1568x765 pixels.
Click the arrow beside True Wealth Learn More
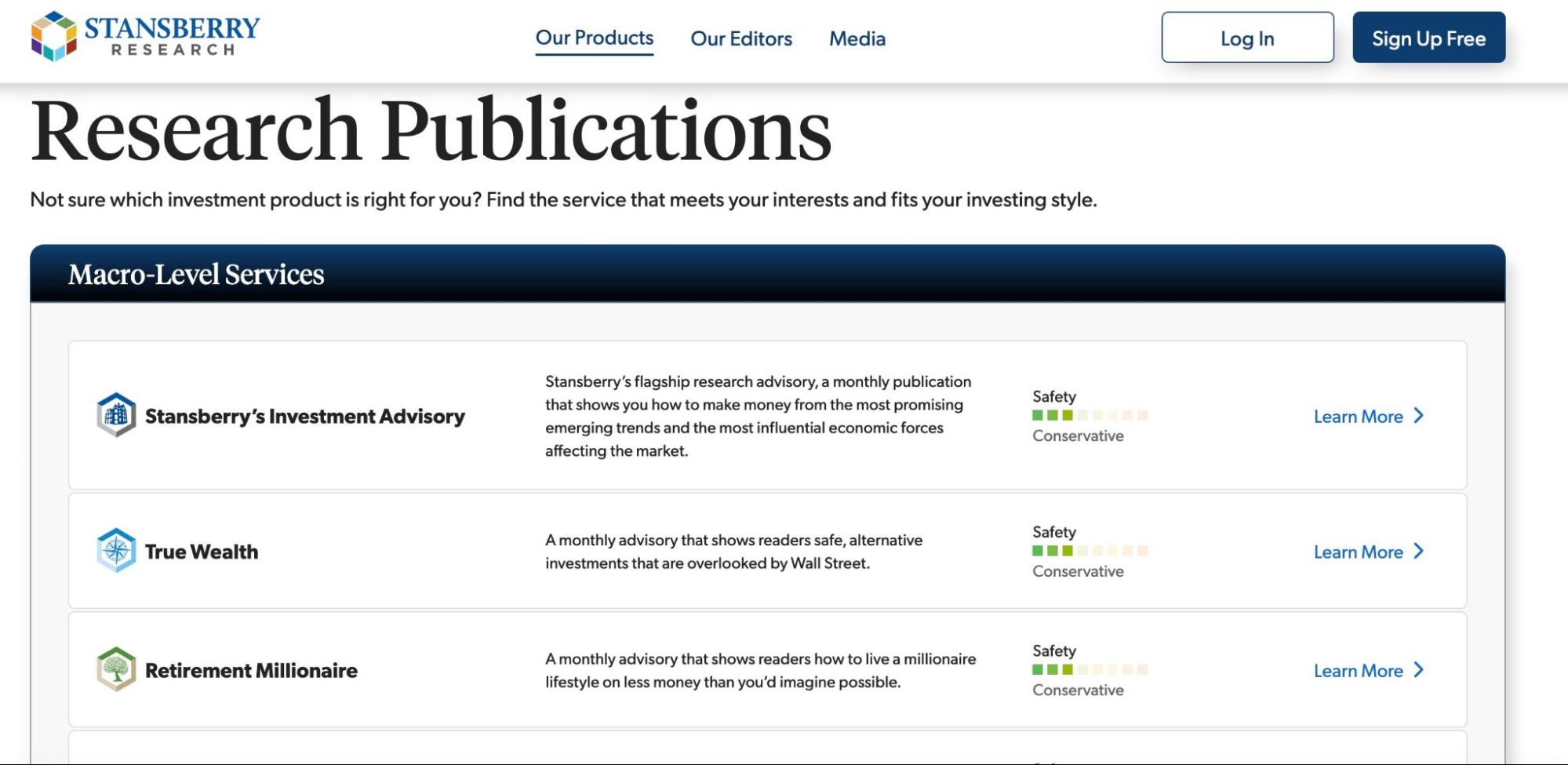(x=1418, y=552)
